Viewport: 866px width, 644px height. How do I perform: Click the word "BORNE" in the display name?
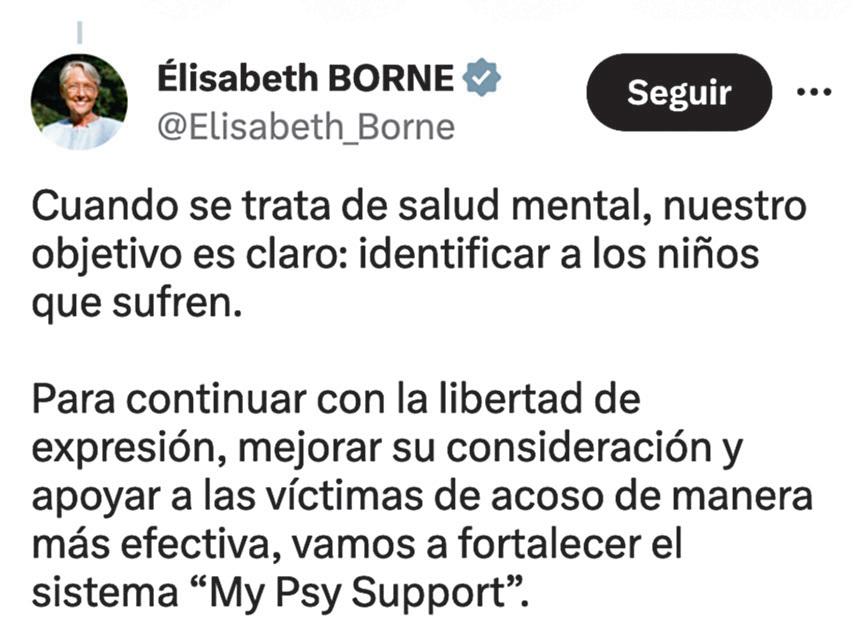[391, 78]
